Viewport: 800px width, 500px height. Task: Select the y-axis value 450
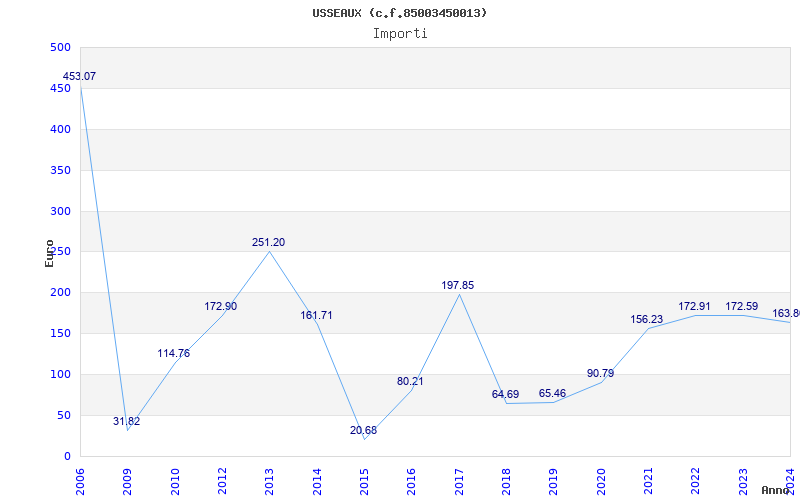(x=60, y=88)
